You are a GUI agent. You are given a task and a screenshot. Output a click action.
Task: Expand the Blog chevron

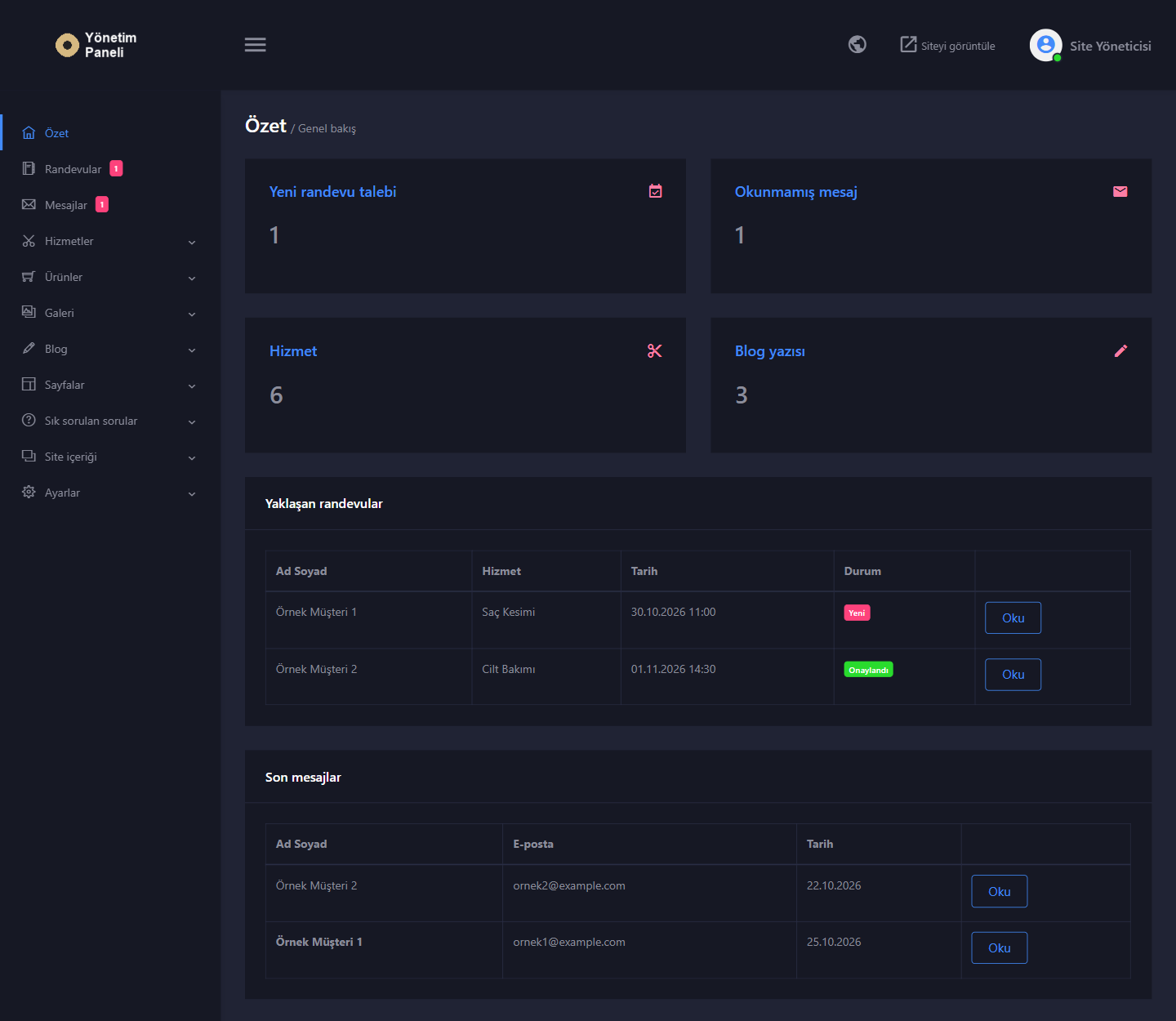coord(192,350)
